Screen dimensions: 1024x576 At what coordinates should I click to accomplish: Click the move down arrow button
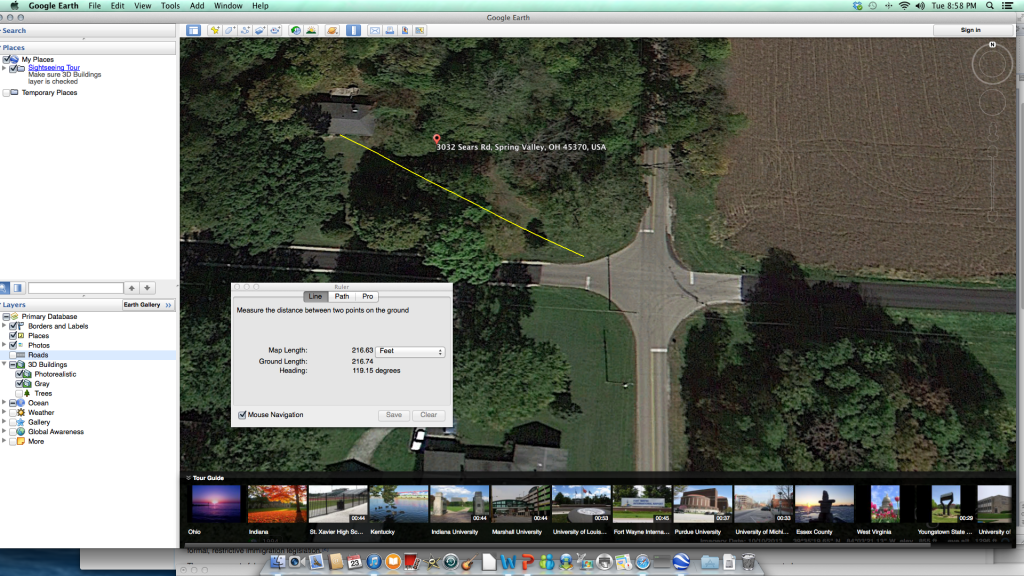pyautogui.click(x=148, y=288)
